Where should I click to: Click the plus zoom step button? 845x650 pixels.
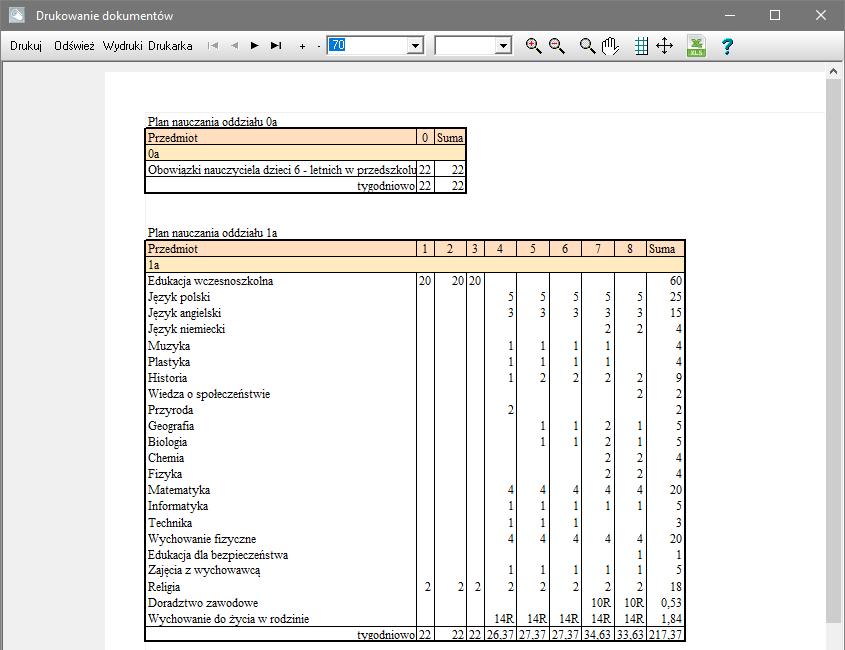[302, 46]
